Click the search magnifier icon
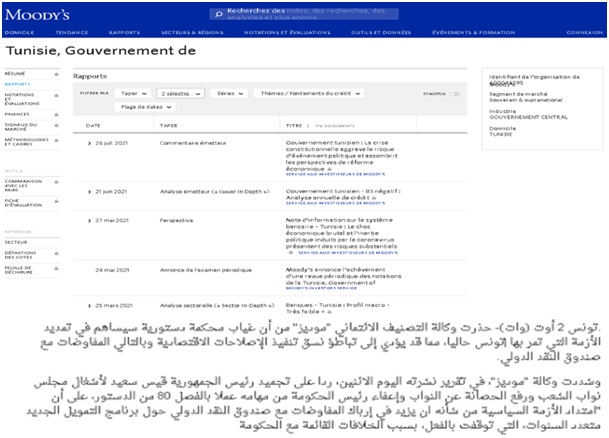The width and height of the screenshot is (609, 438). [x=219, y=14]
